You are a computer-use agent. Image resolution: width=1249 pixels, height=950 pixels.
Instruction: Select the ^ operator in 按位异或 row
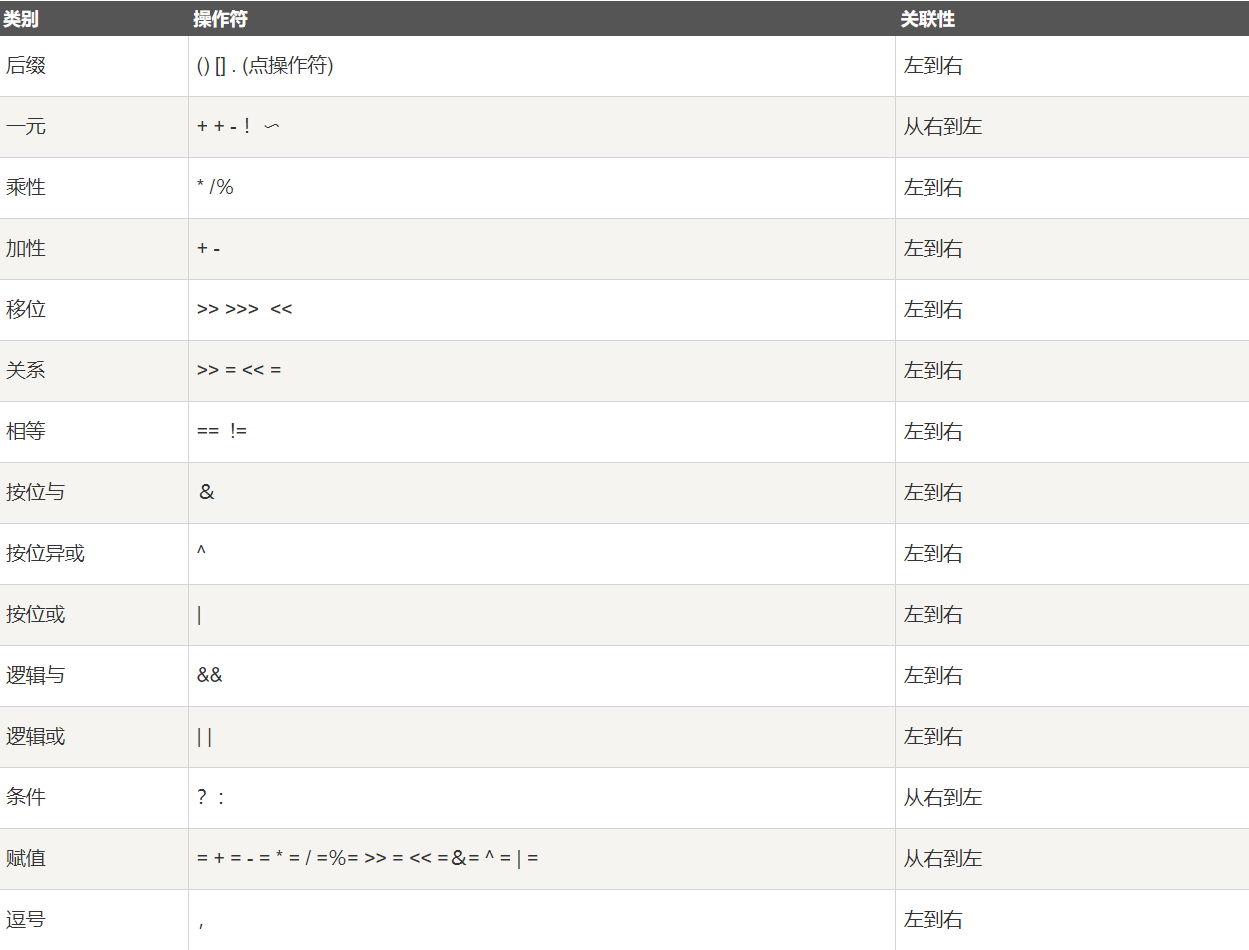click(x=201, y=553)
